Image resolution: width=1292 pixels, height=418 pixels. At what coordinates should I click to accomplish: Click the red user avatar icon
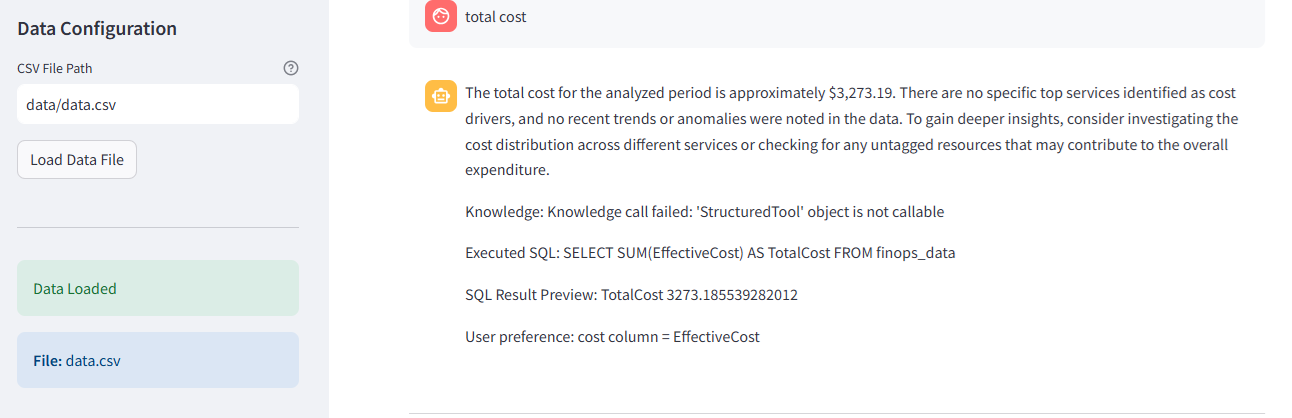[x=440, y=17]
